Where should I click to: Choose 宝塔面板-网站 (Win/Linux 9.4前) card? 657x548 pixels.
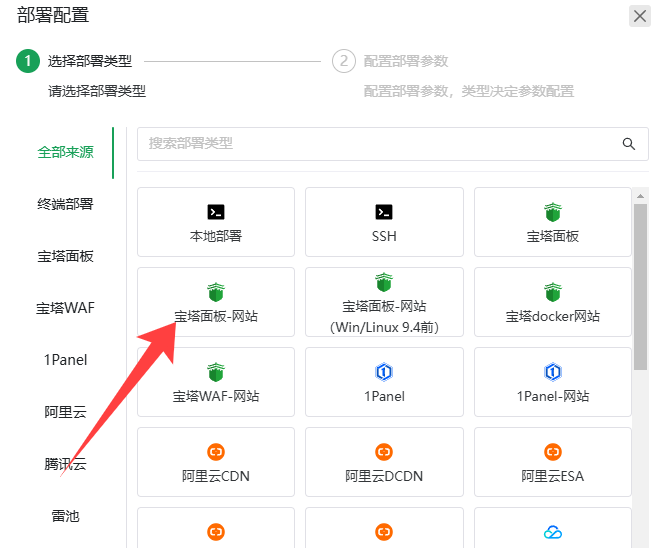click(x=384, y=301)
